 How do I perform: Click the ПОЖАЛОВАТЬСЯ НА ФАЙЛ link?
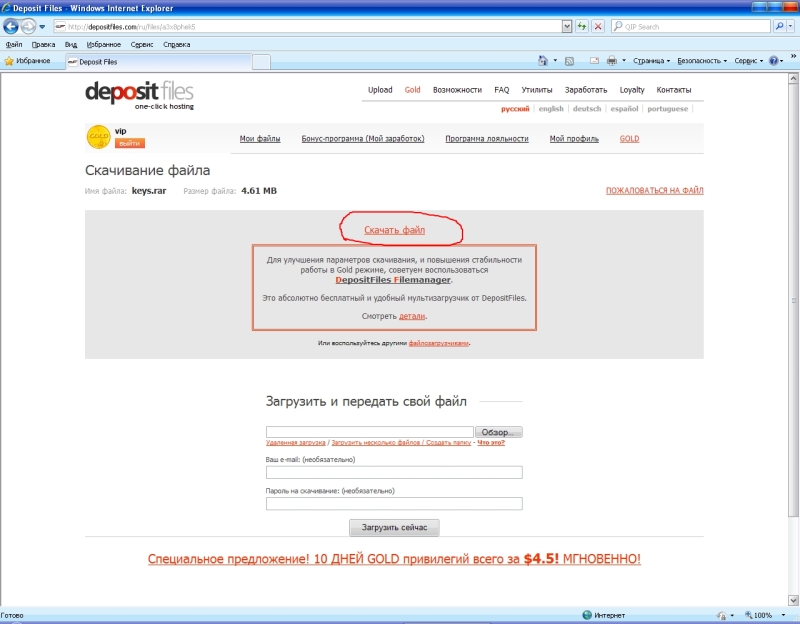pyautogui.click(x=655, y=190)
